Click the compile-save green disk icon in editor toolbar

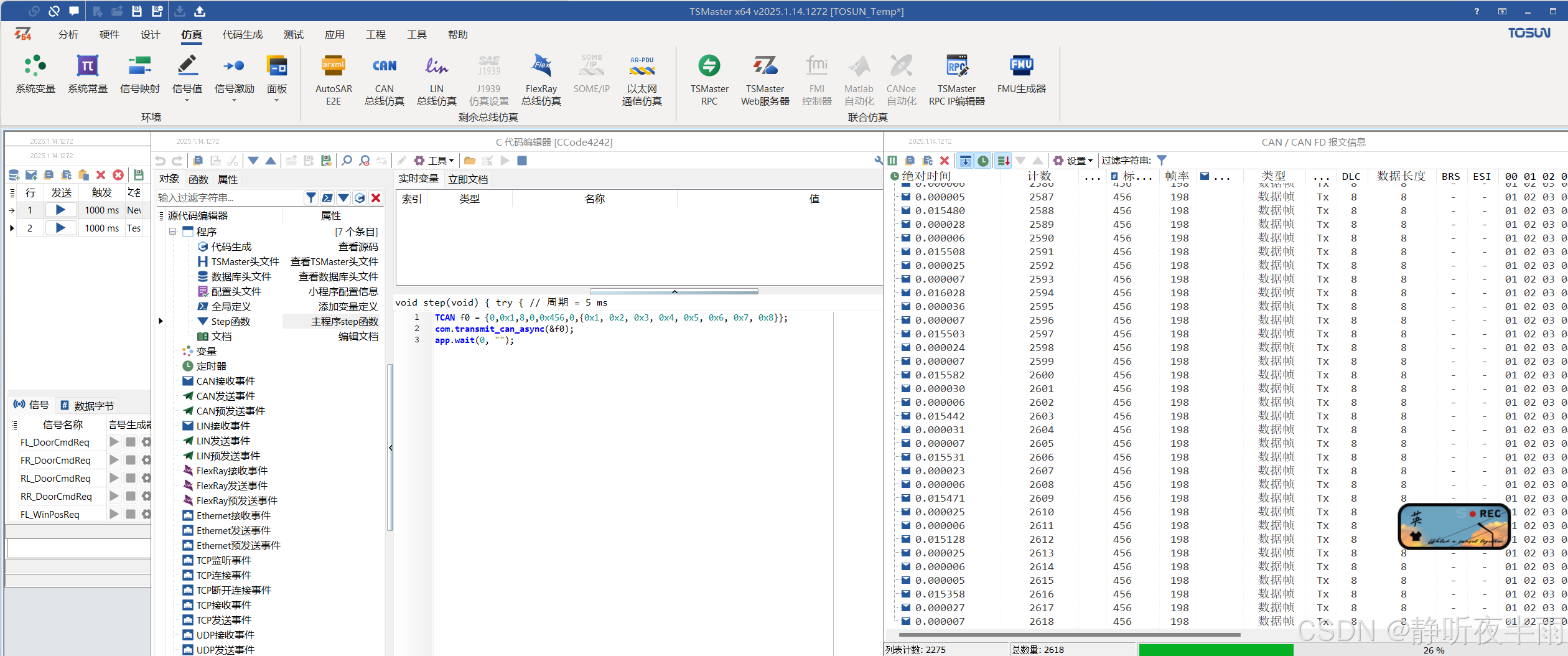[326, 161]
